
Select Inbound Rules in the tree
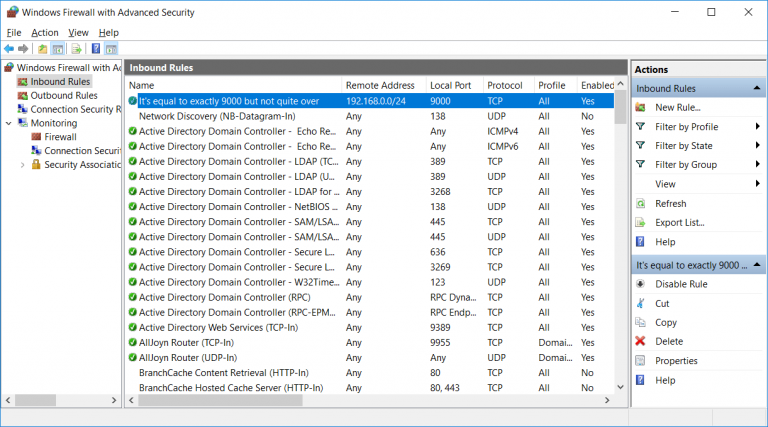pyautogui.click(x=60, y=81)
